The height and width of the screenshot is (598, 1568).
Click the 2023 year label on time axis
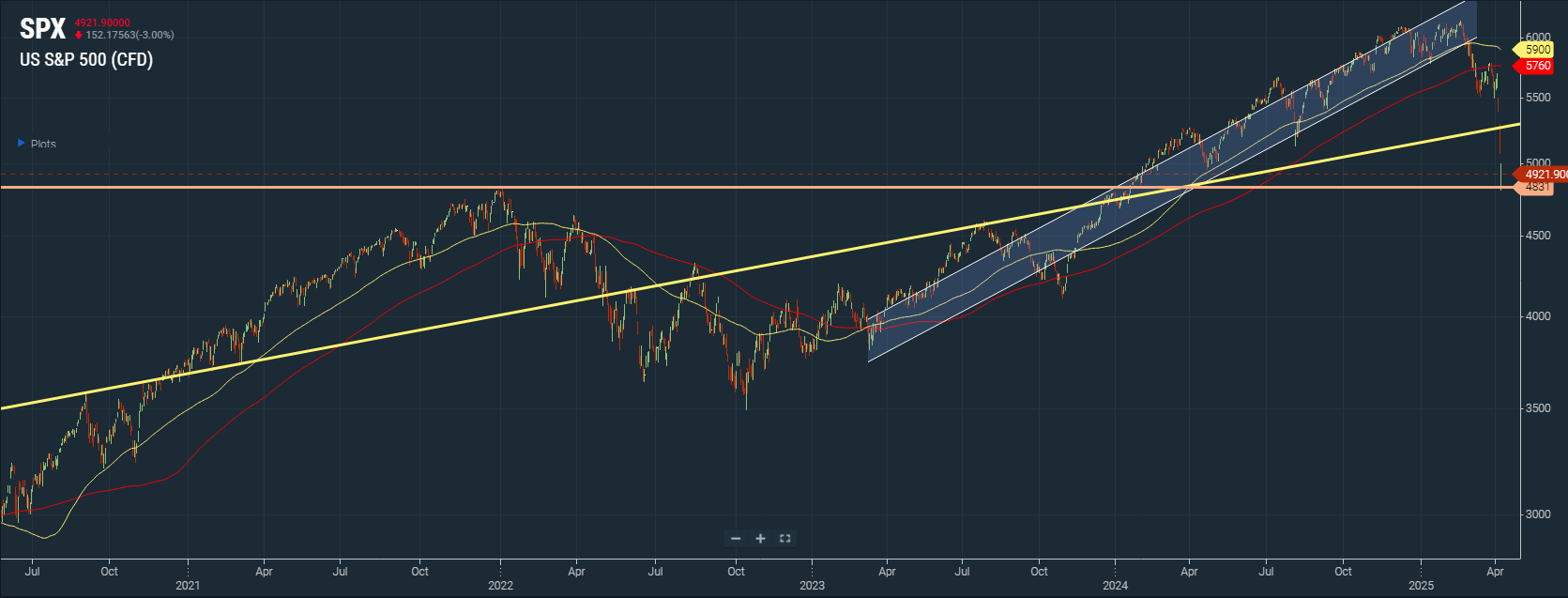pyautogui.click(x=812, y=586)
